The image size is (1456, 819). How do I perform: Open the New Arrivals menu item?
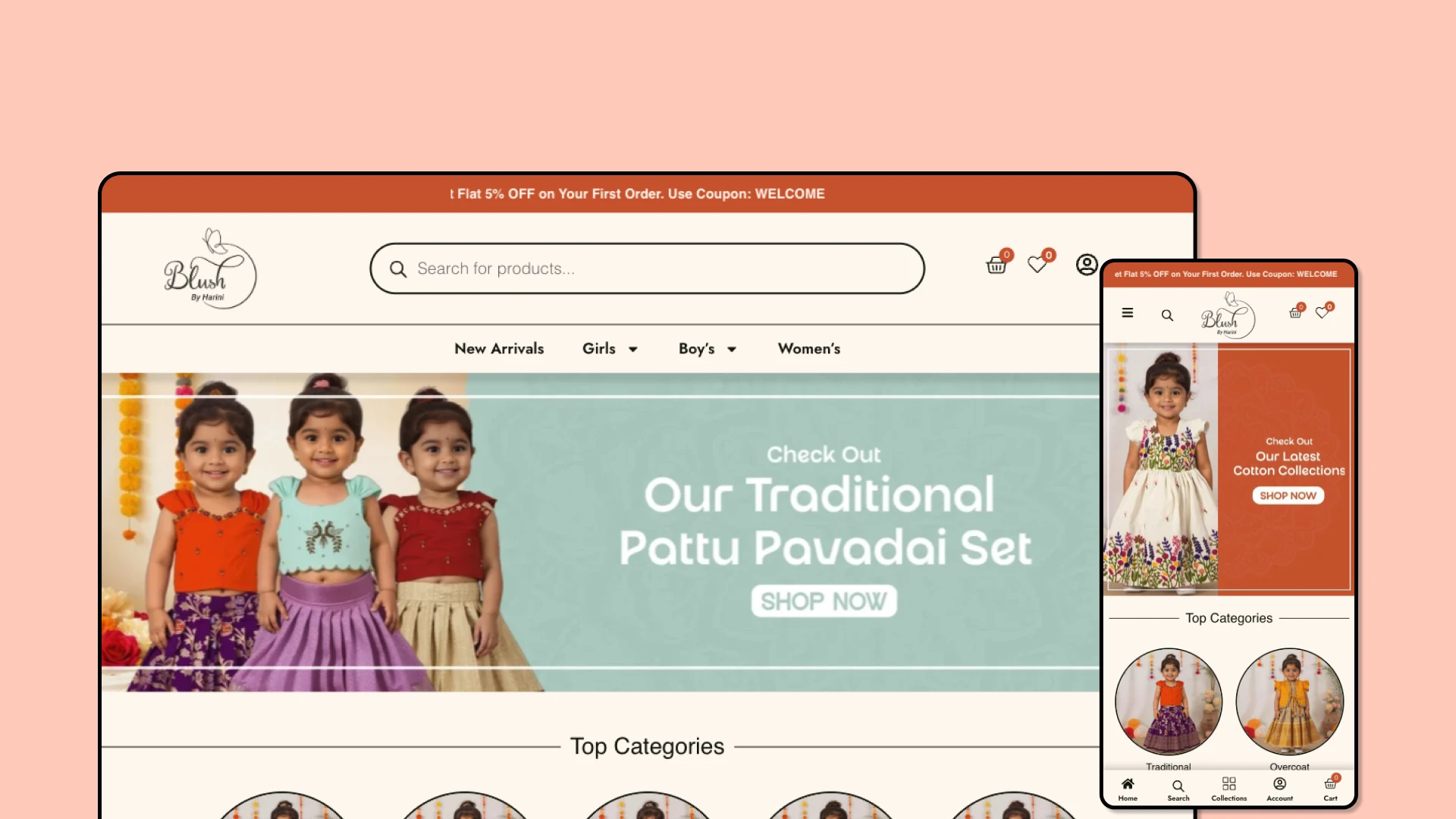[499, 349]
